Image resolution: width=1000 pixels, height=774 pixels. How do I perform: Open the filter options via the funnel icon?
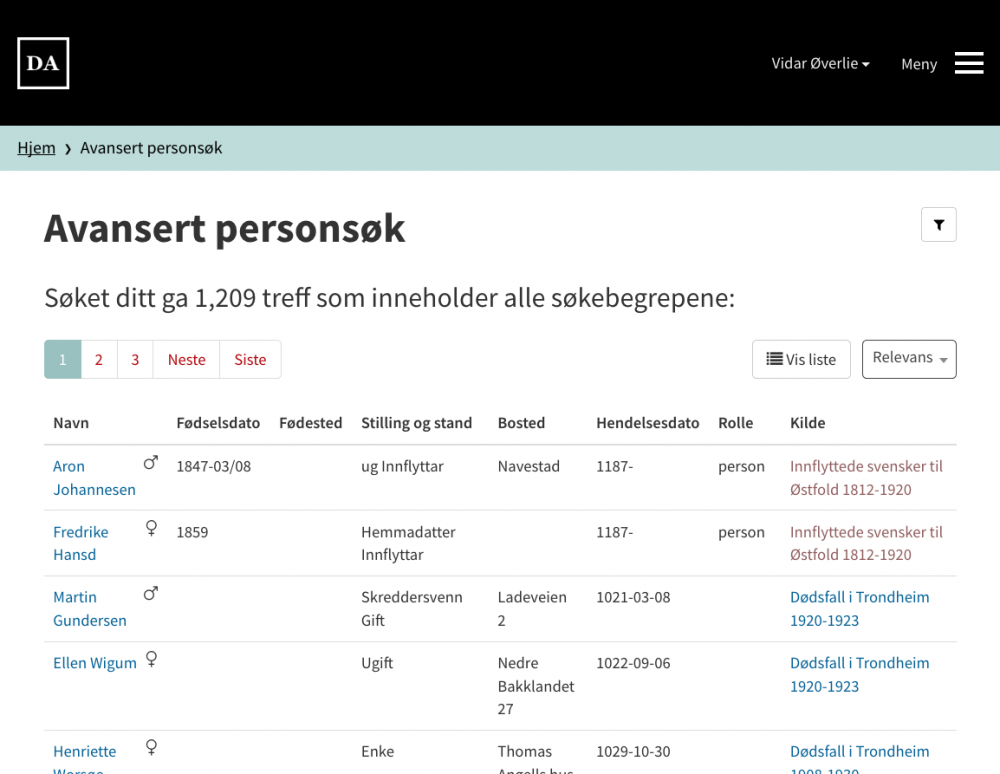tap(938, 224)
